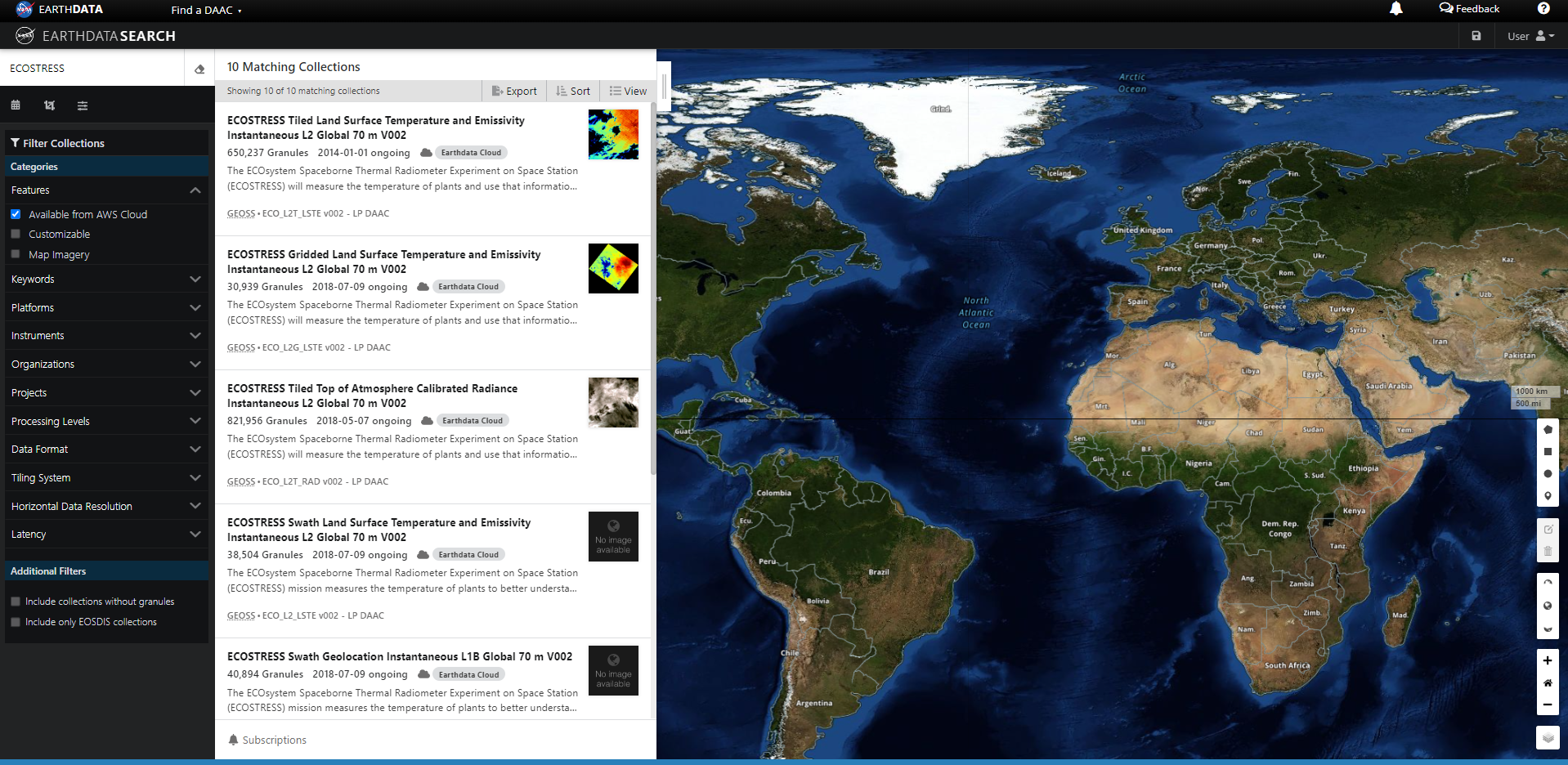
Task: Open the map layers switcher
Action: pos(1548,737)
